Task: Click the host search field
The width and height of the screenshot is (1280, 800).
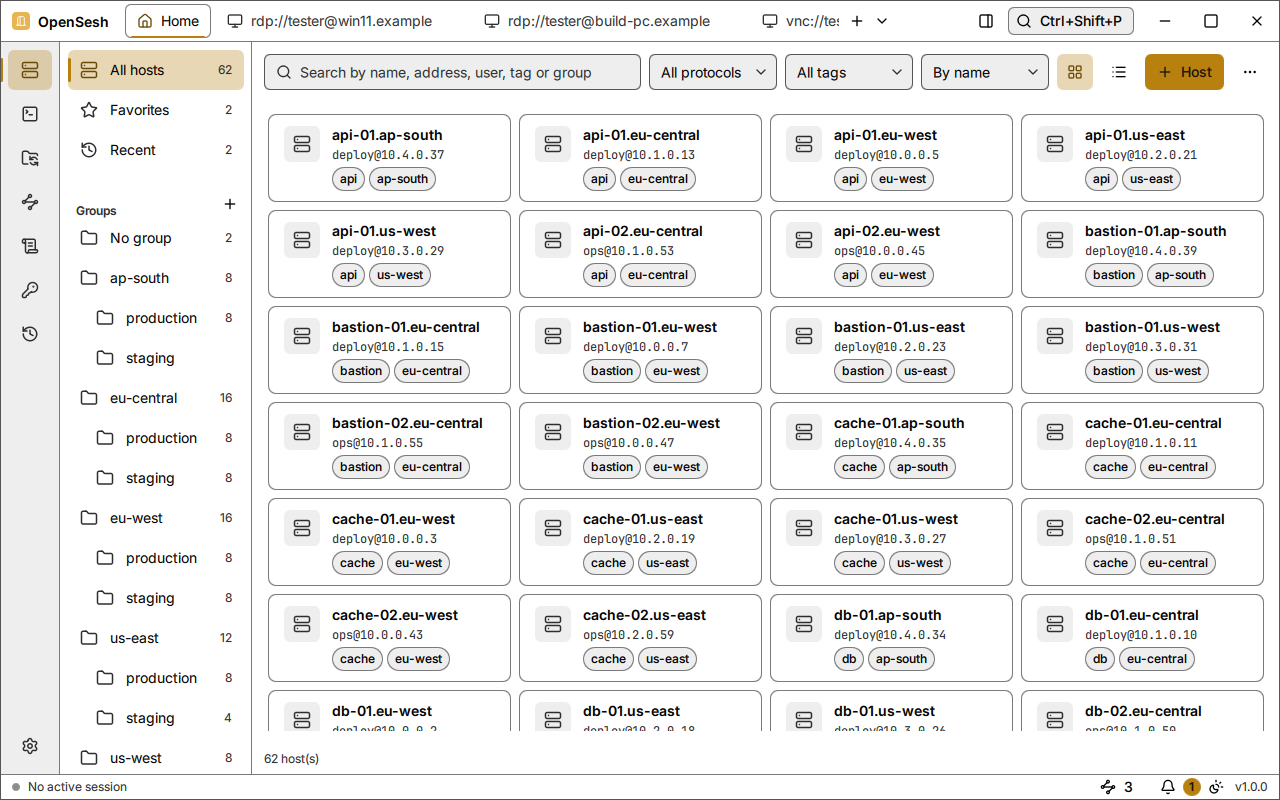Action: pos(452,72)
